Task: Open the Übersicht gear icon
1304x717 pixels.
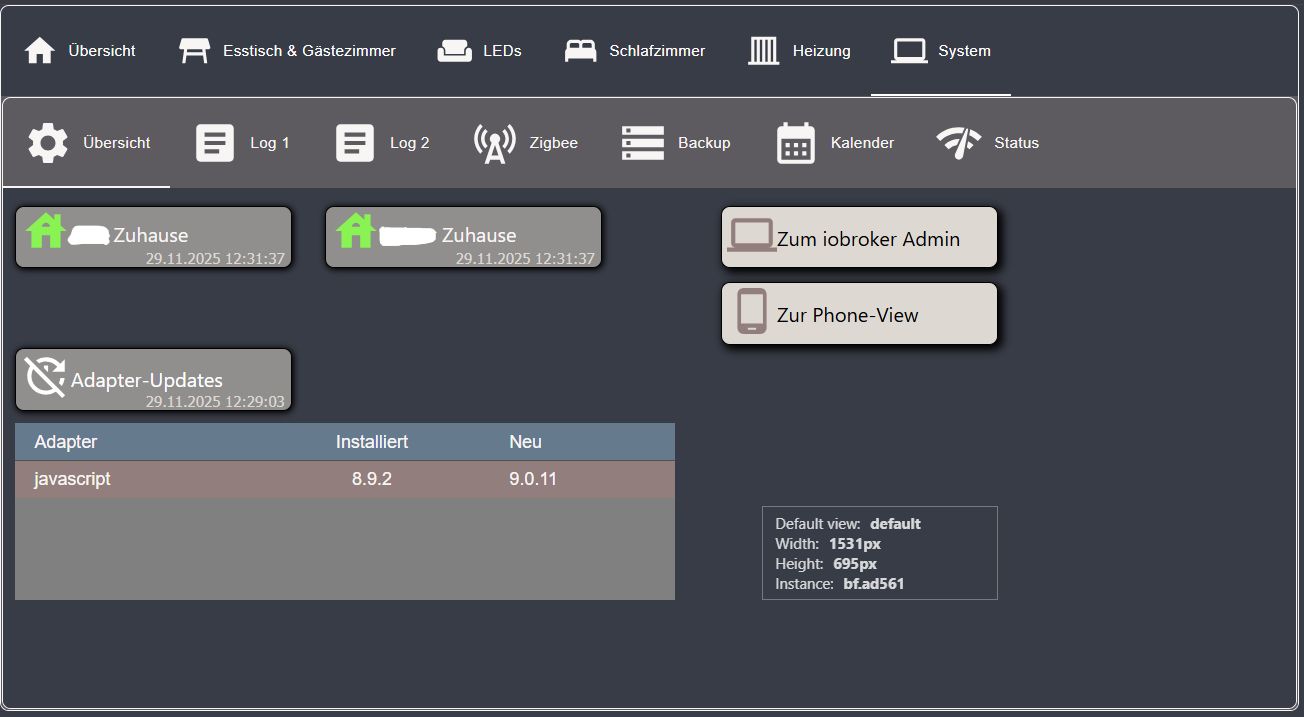Action: (x=48, y=142)
